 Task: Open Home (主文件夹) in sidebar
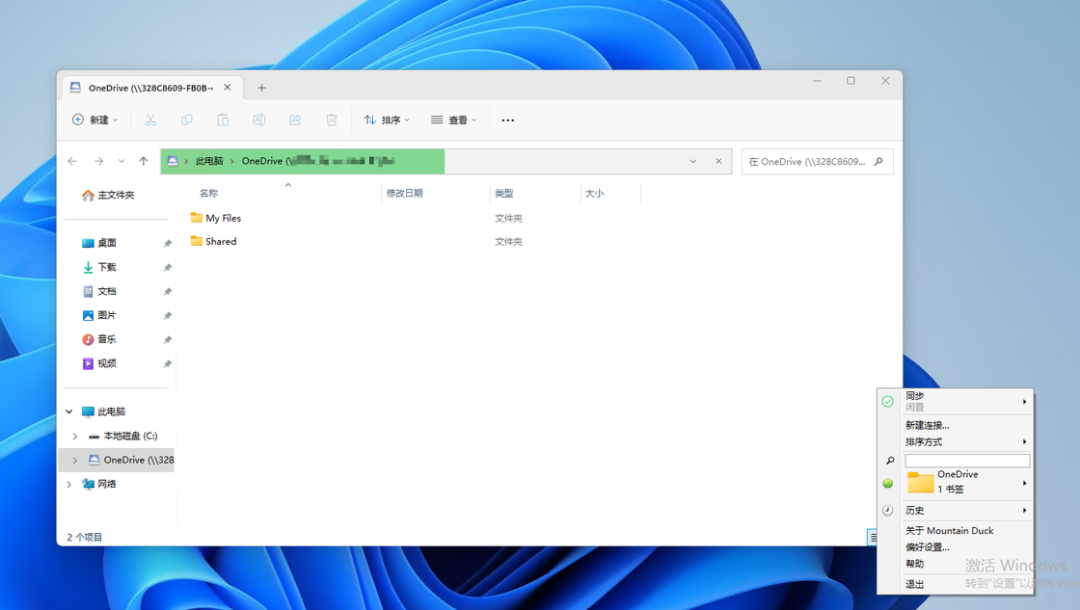click(x=108, y=195)
